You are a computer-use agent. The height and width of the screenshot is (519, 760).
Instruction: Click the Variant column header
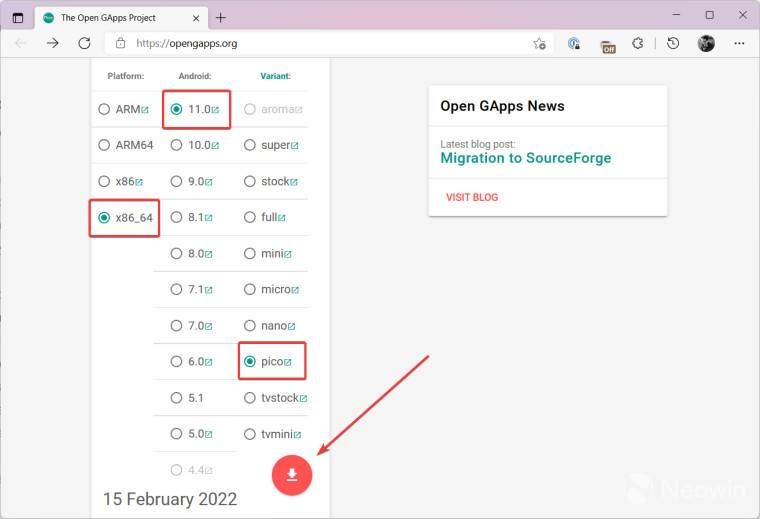(275, 76)
